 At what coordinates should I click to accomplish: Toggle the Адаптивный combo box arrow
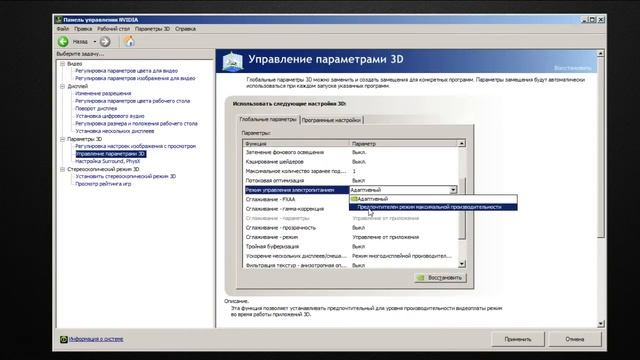[x=453, y=190]
